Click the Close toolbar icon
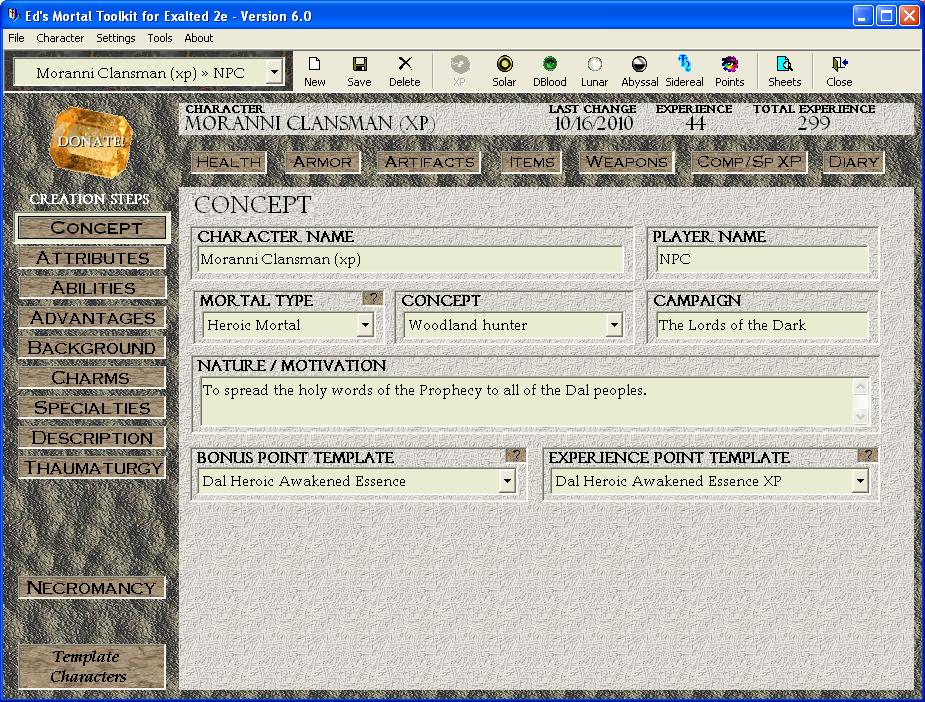 pyautogui.click(x=839, y=71)
